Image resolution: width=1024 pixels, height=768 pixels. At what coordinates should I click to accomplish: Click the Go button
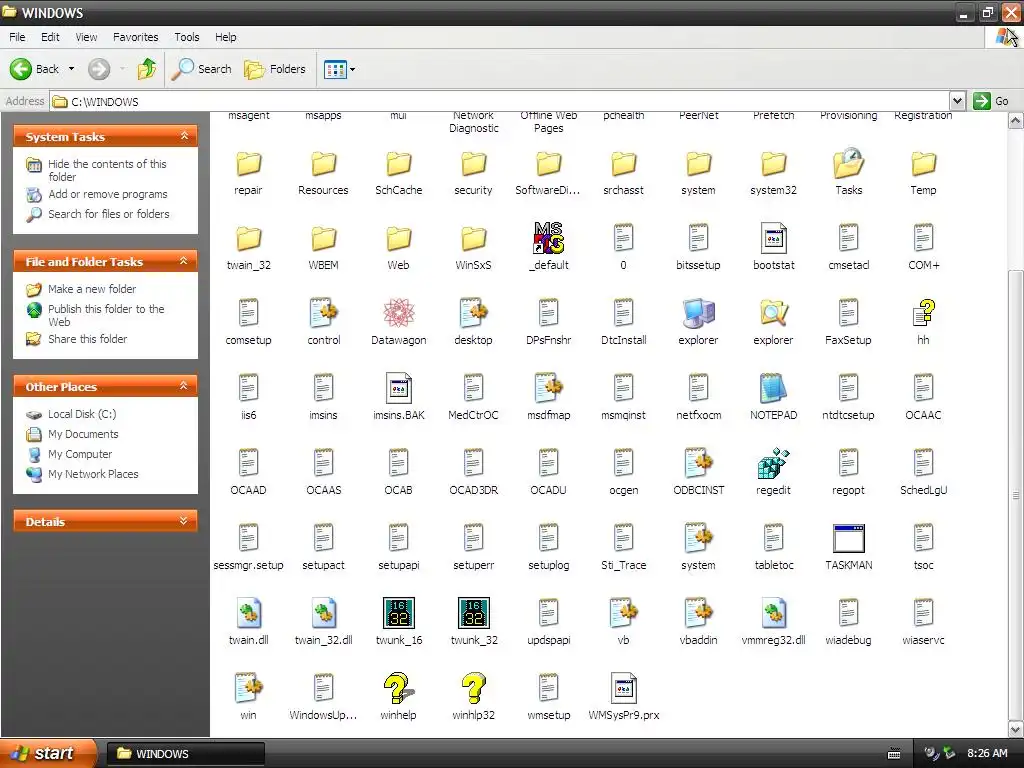[x=991, y=101]
